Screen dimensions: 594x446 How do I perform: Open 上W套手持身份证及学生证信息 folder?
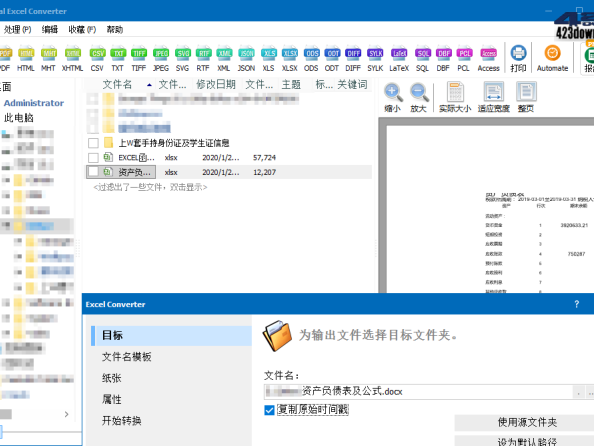pyautogui.click(x=174, y=143)
